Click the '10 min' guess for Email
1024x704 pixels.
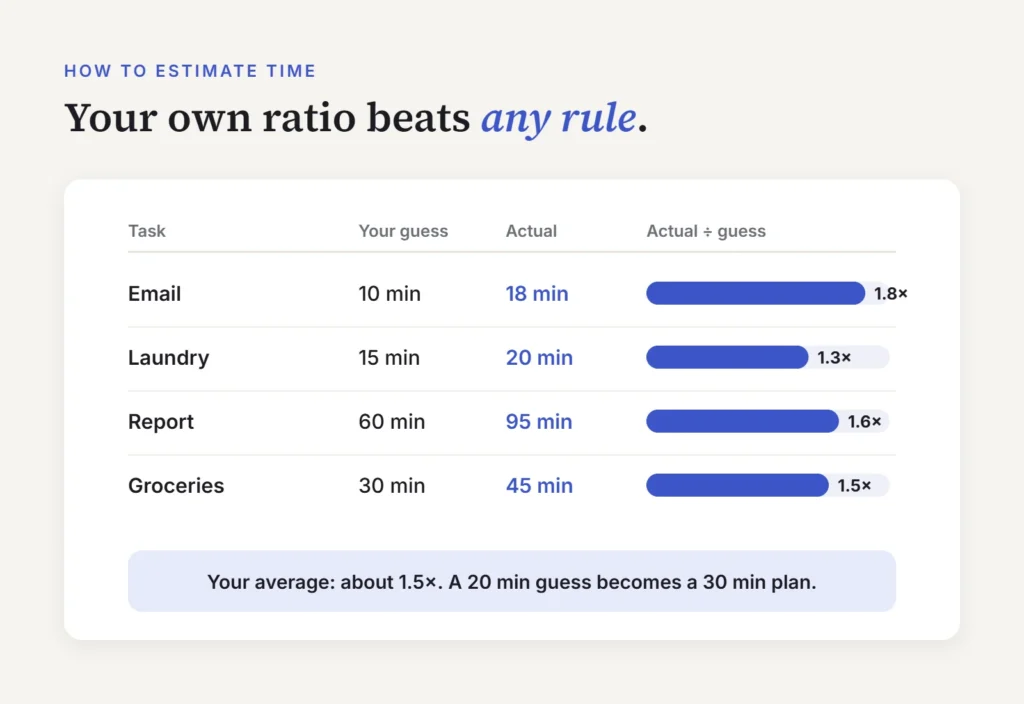[x=389, y=294]
